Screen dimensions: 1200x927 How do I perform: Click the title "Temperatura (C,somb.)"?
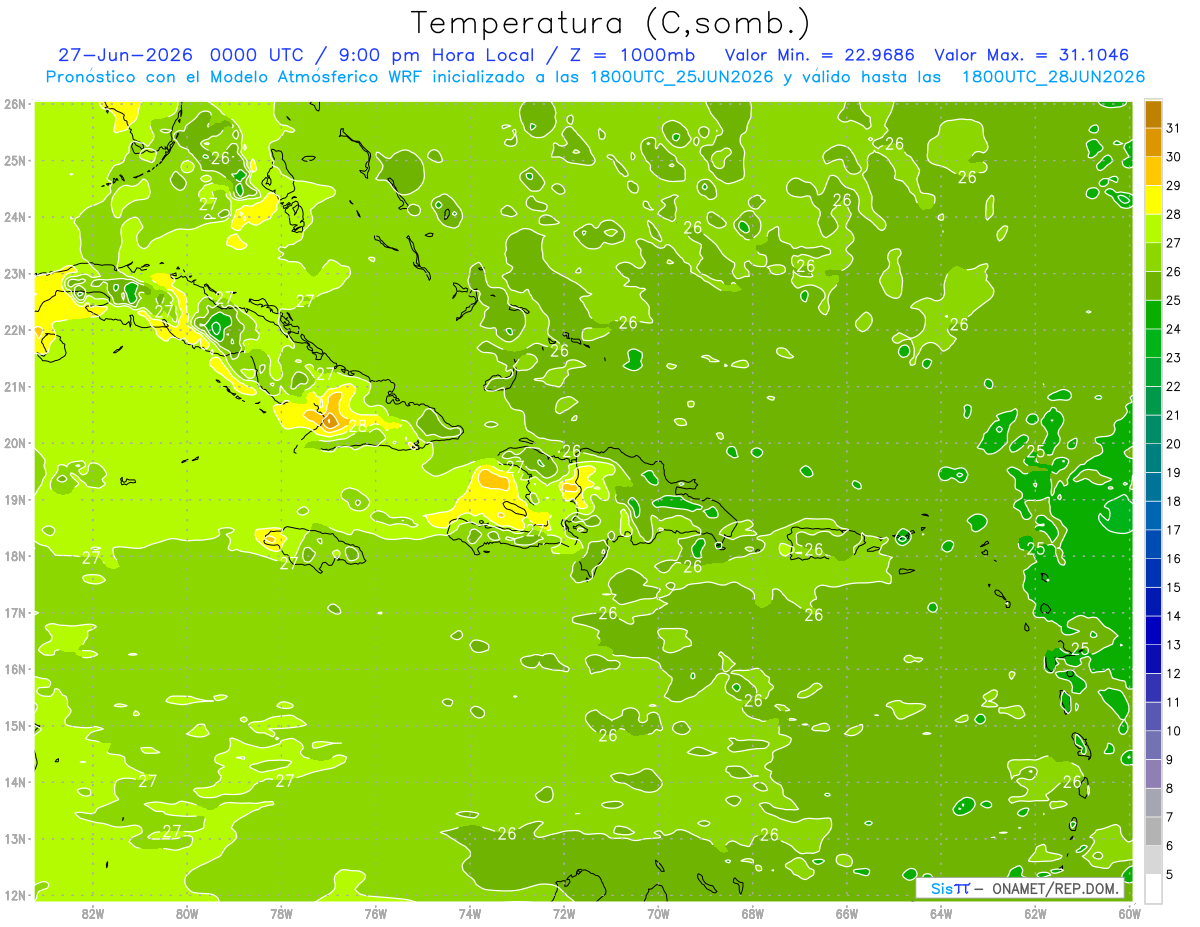coord(611,24)
